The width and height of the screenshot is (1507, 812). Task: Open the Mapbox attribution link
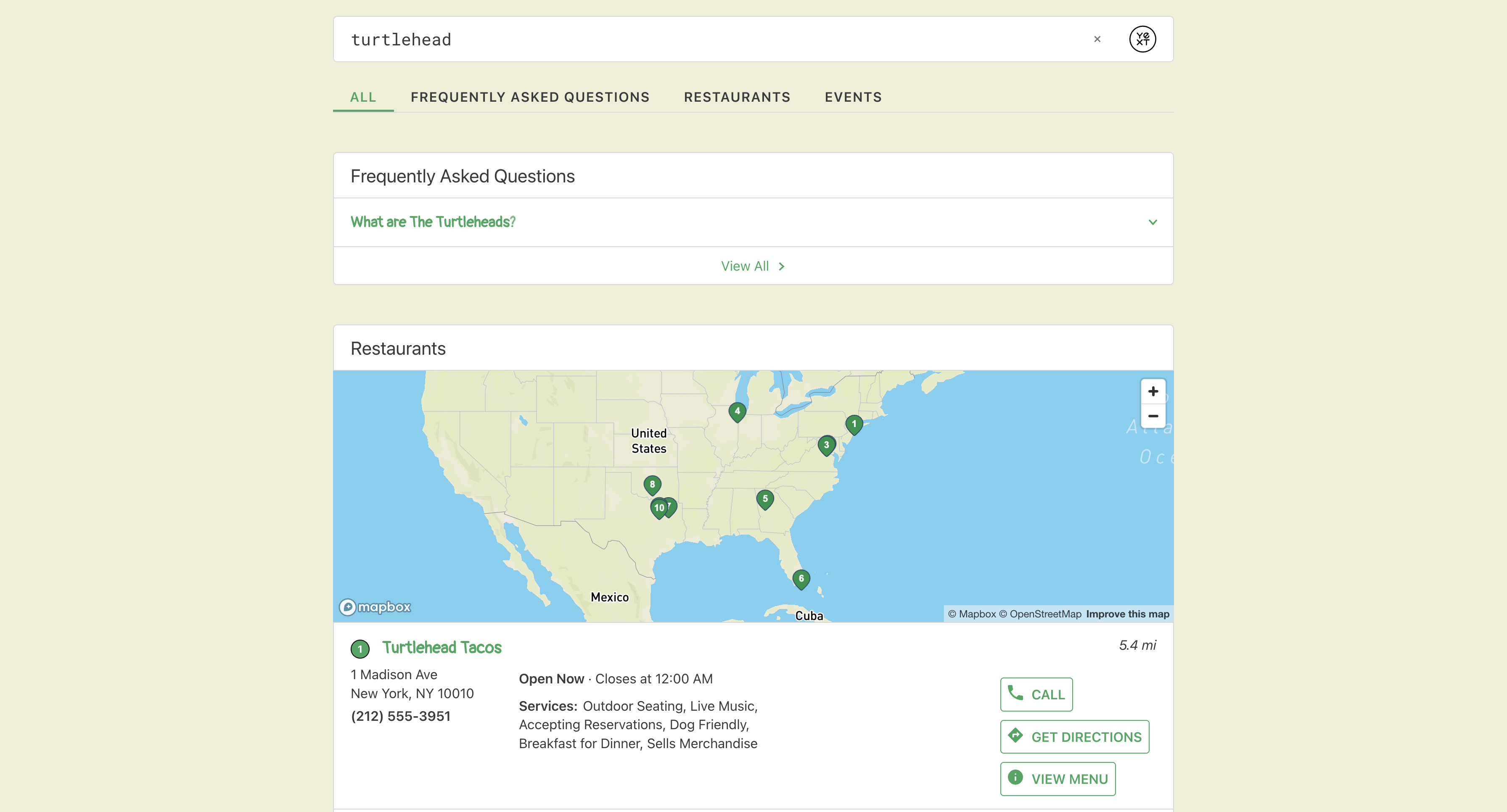pos(971,614)
